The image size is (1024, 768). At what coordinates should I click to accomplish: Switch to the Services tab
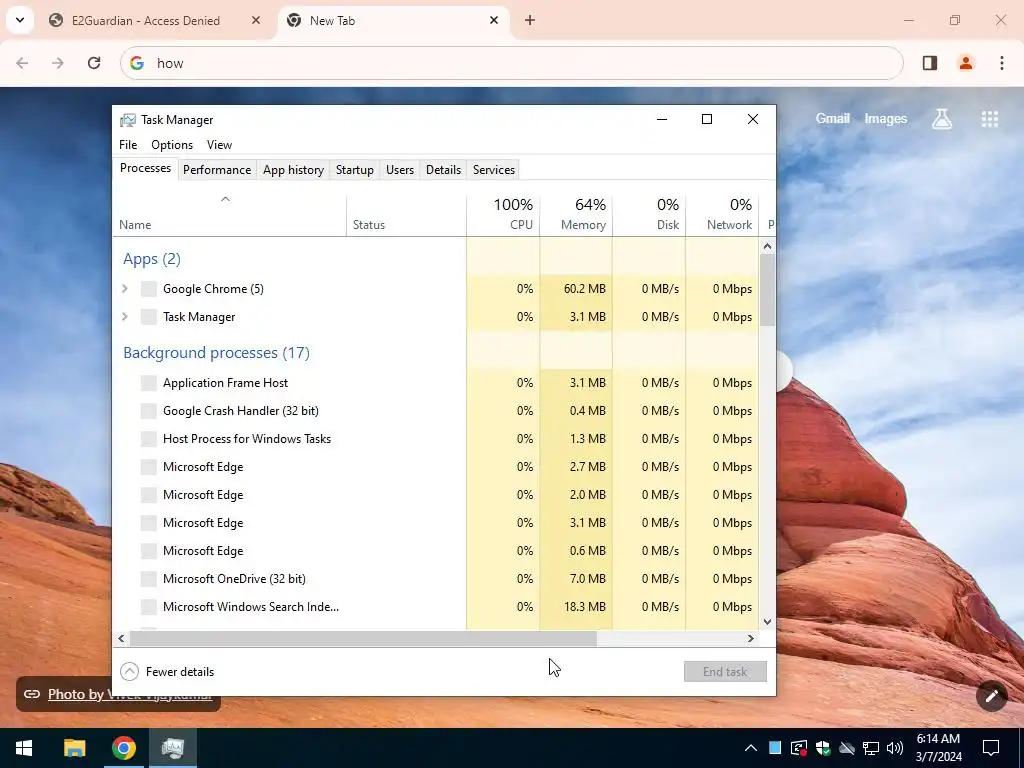coord(494,170)
